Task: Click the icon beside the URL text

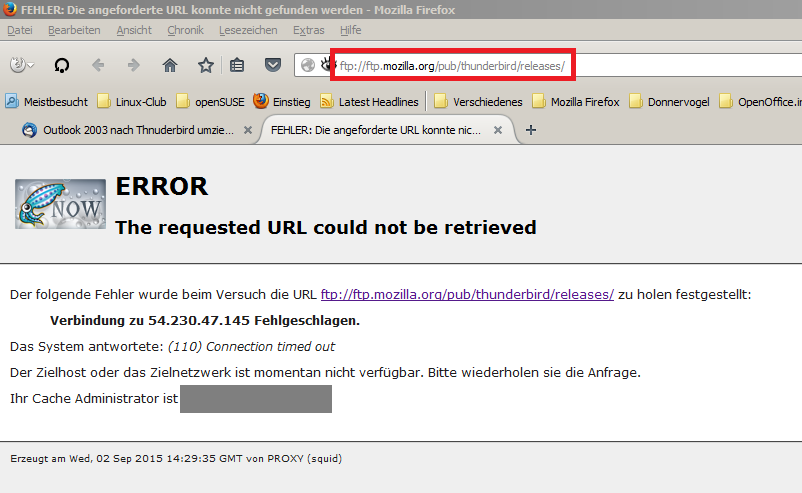Action: 327,65
